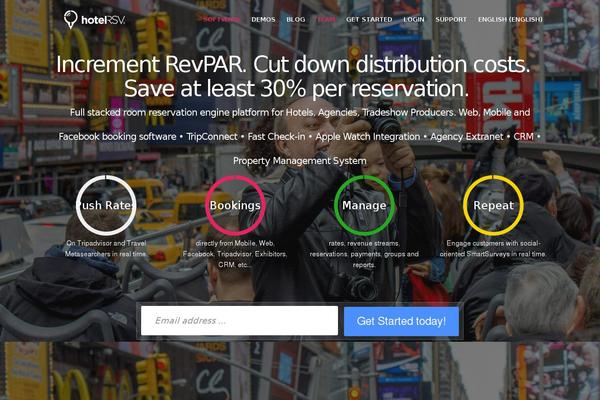This screenshot has height=400, width=600.
Task: Click the Login link
Action: click(x=414, y=20)
